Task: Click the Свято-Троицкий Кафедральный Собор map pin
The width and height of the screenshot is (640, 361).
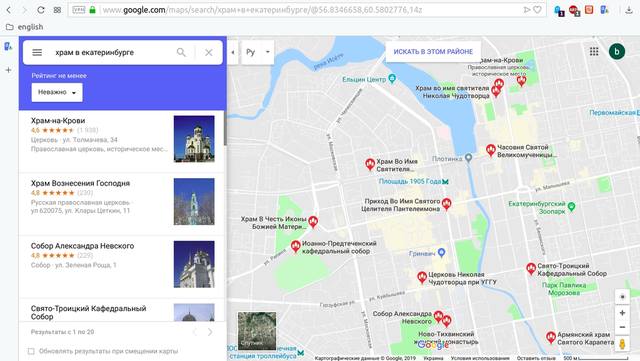Action: 531,269
